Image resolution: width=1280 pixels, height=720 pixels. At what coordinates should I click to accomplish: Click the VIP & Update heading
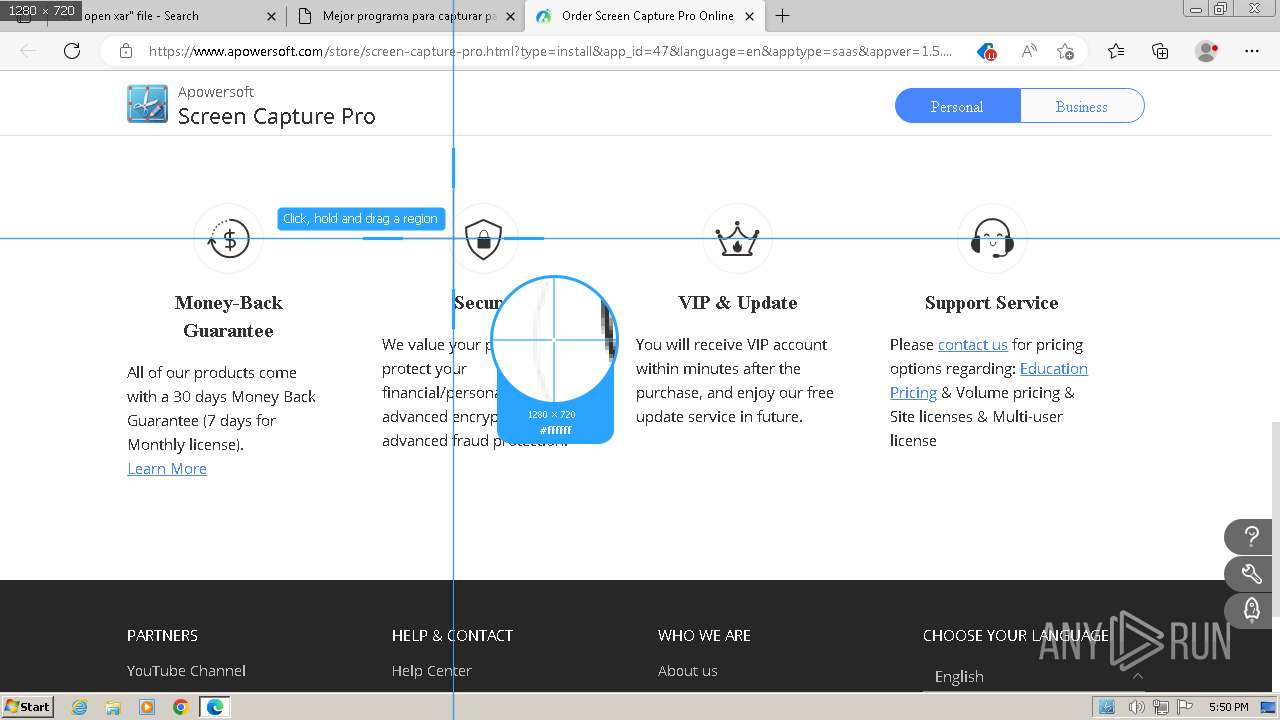(738, 303)
